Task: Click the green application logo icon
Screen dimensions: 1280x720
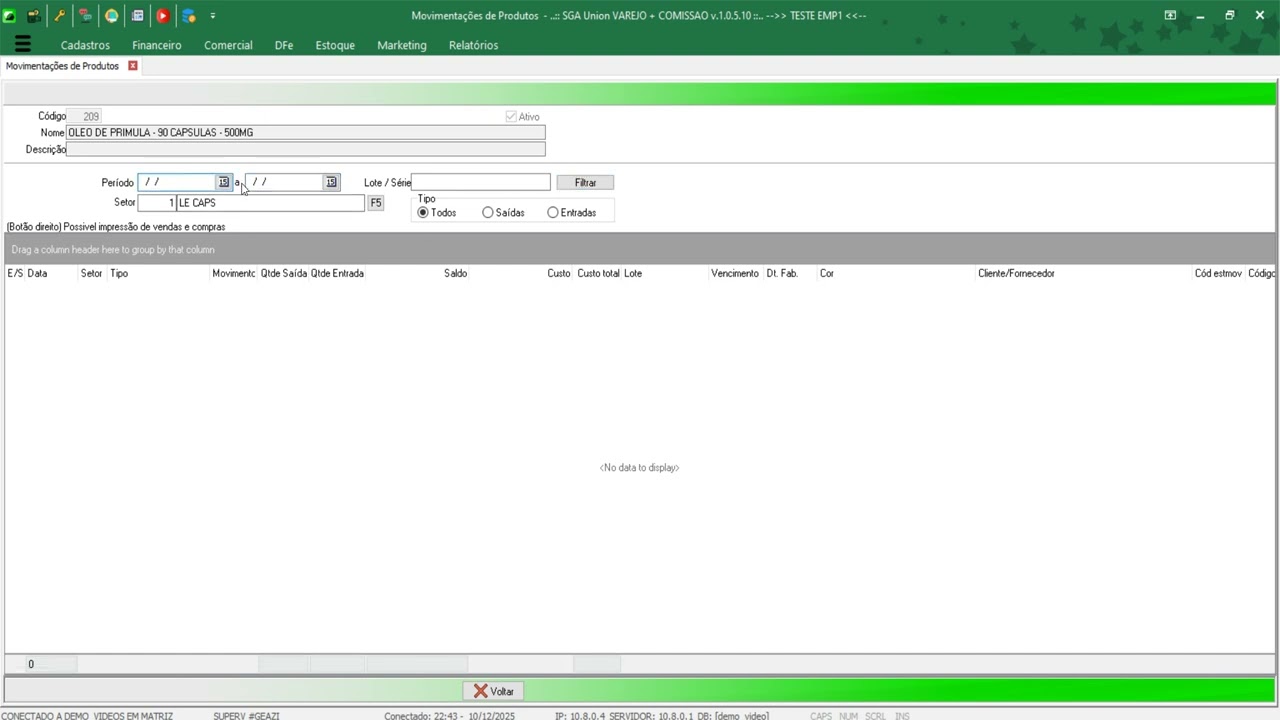Action: [10, 16]
